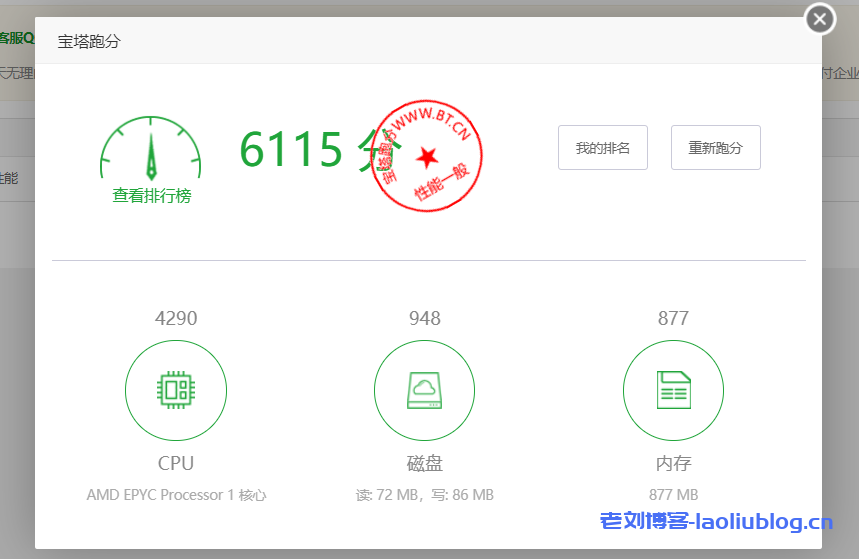This screenshot has height=559, width=859.
Task: Close the 宝塔跑分 dialog with the X button
Action: (x=820, y=19)
